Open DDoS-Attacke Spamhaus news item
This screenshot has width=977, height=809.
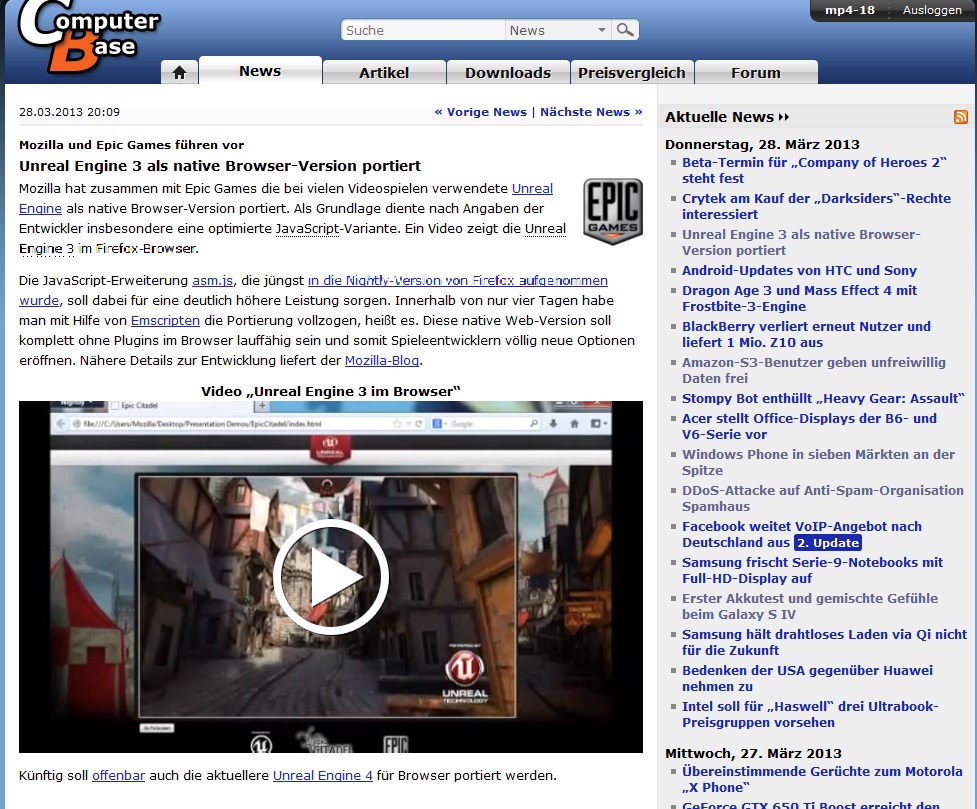coord(823,499)
